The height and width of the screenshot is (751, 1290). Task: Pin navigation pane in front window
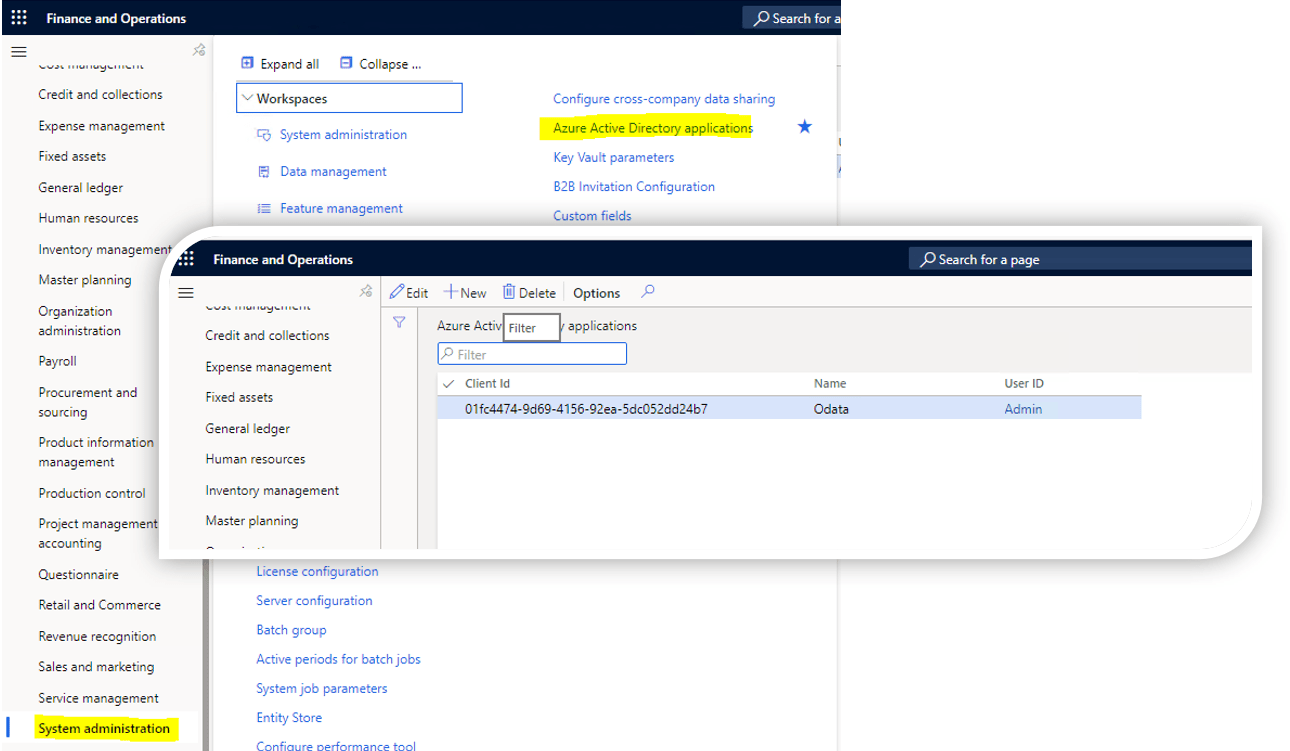tap(366, 291)
